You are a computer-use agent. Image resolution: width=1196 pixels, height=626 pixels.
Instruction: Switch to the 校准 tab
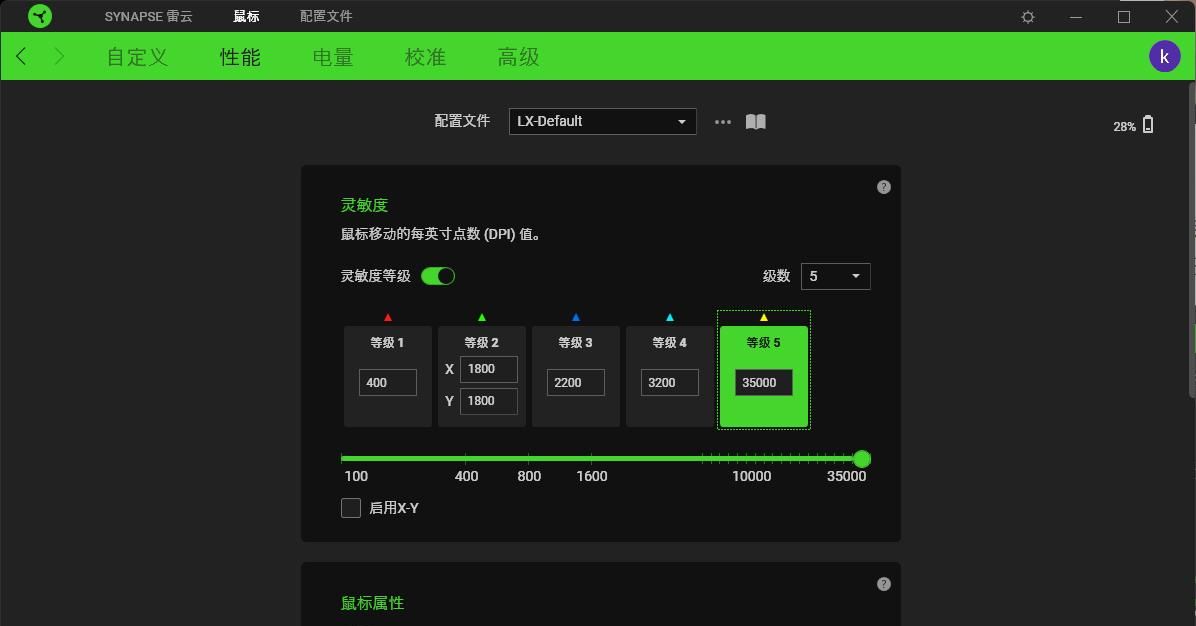click(x=426, y=57)
